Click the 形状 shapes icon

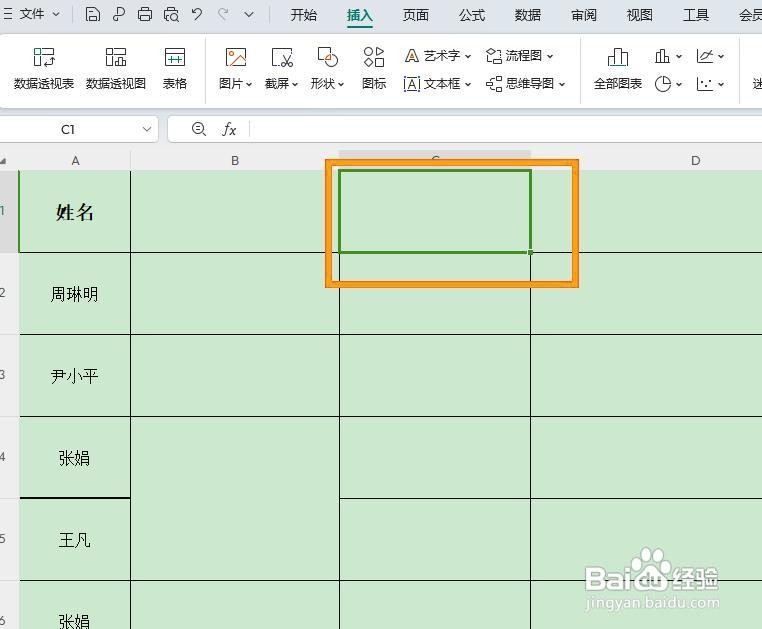click(327, 57)
